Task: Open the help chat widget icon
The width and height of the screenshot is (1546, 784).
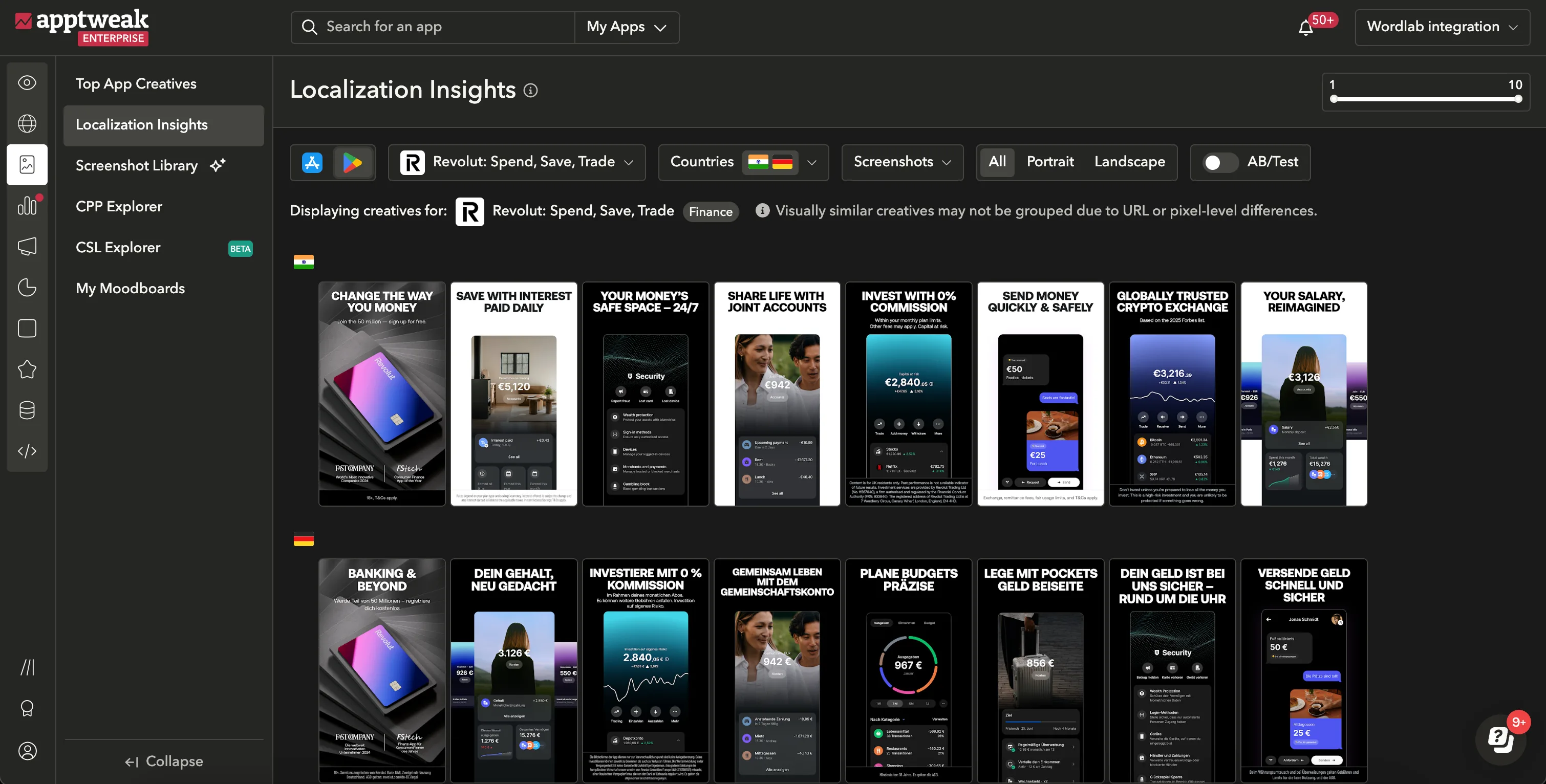Action: point(1500,739)
